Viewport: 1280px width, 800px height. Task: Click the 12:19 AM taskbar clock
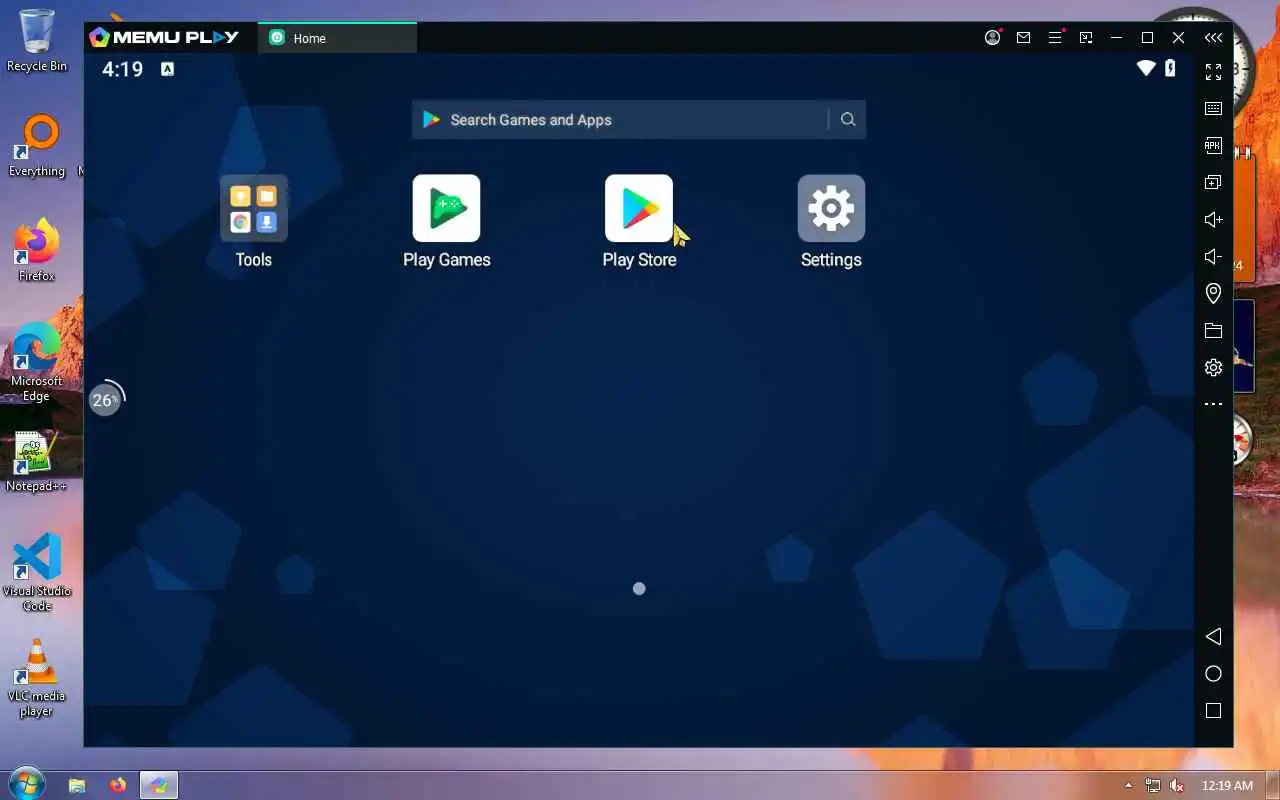[1227, 786]
